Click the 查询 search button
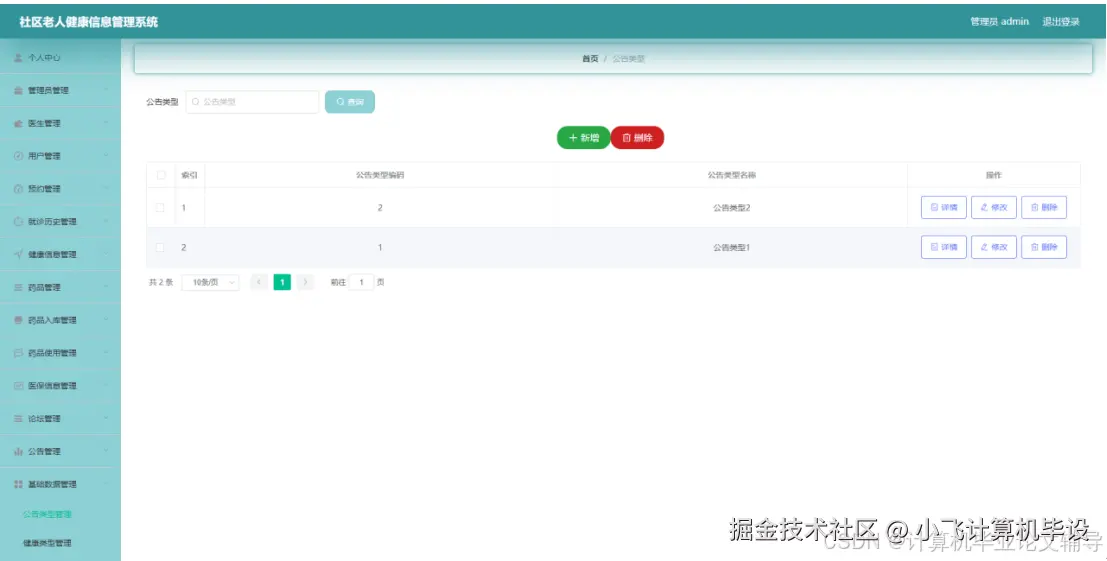 coord(349,102)
